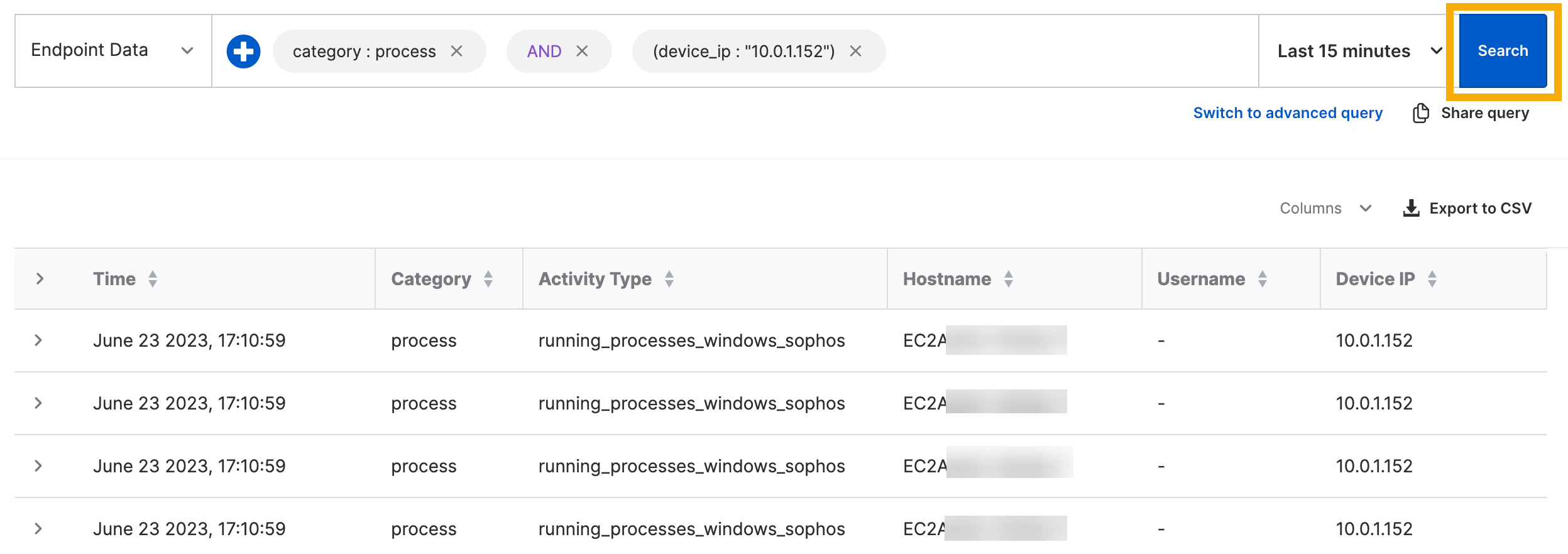1568x554 pixels.
Task: Click the blue plus add-filter icon
Action: pos(243,52)
